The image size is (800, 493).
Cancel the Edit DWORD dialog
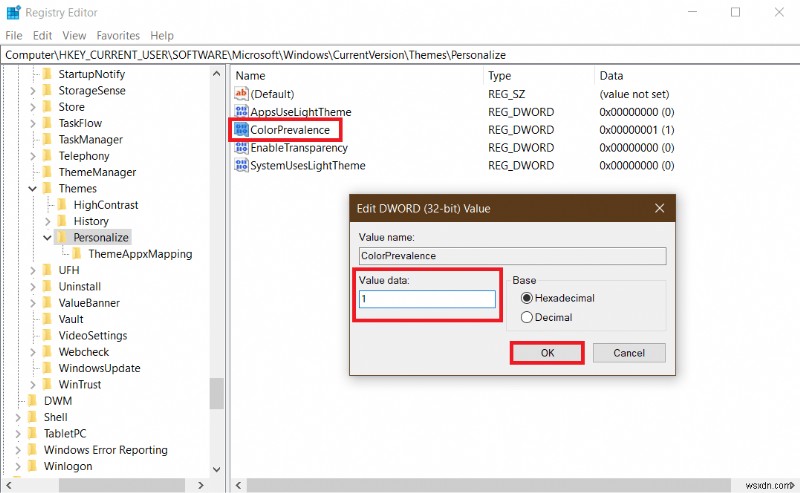click(629, 353)
